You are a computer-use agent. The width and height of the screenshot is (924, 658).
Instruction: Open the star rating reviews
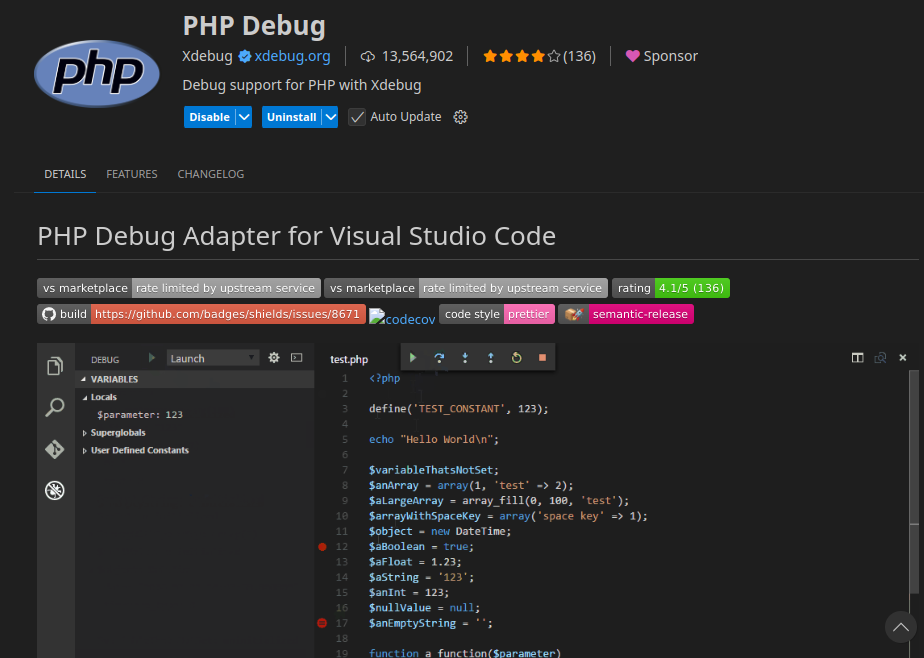(539, 57)
